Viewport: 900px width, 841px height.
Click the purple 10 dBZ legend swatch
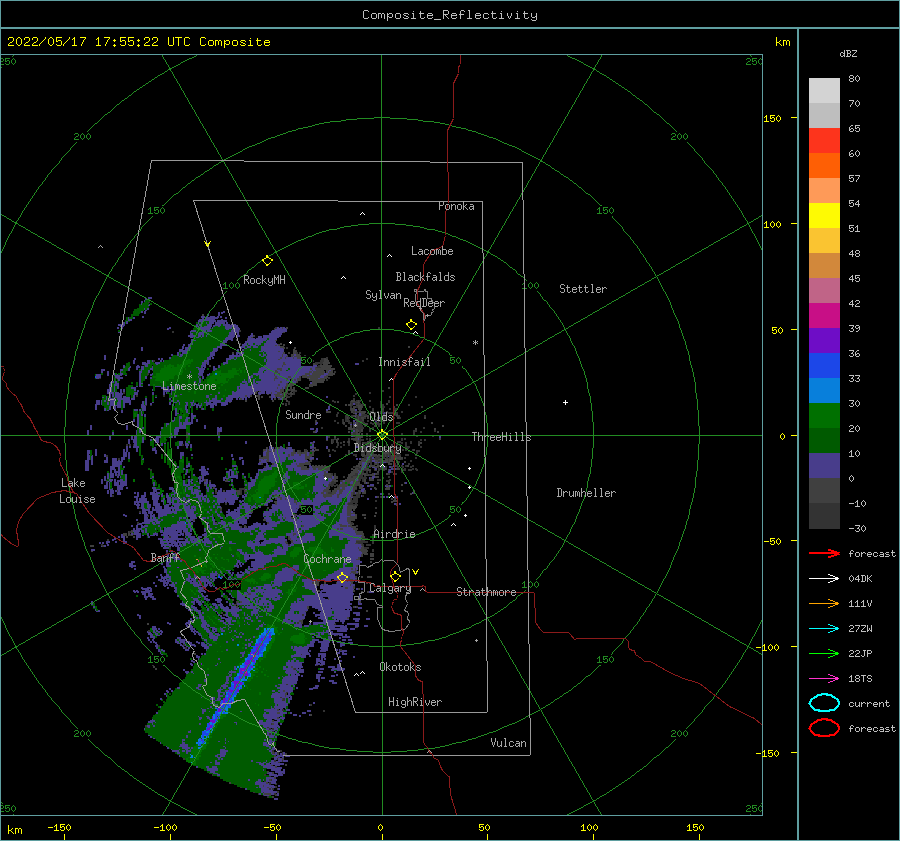coord(824,465)
